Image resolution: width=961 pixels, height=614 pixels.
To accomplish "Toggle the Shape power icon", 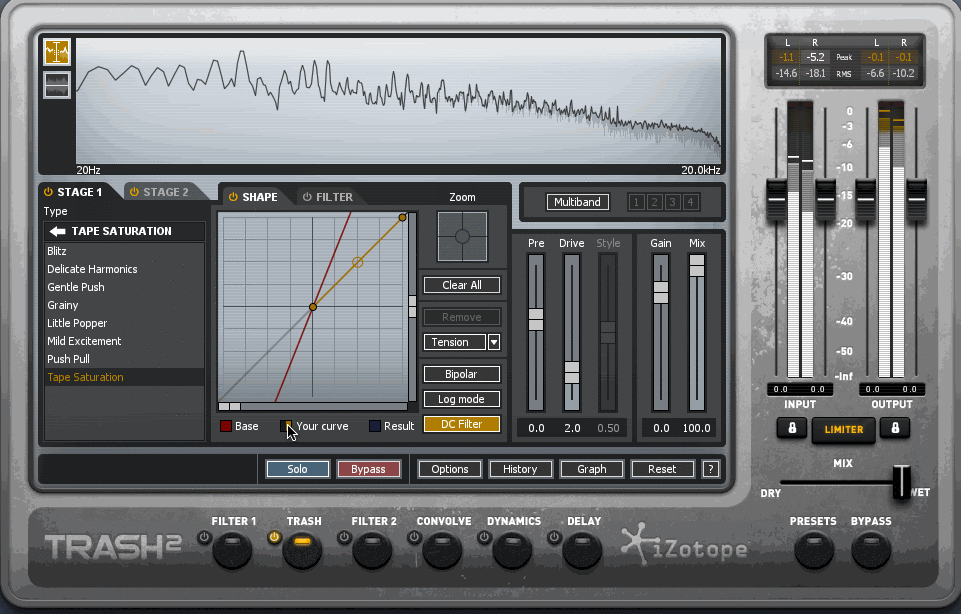I will point(233,197).
